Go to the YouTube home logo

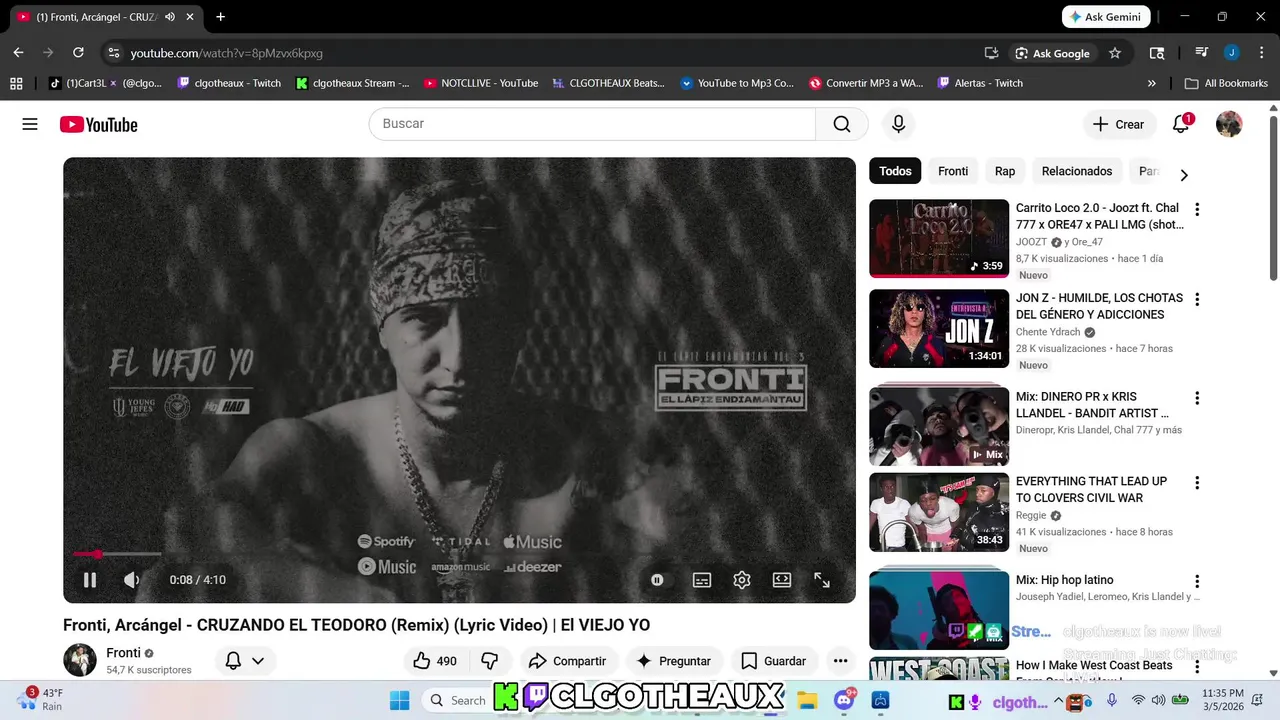pos(98,124)
